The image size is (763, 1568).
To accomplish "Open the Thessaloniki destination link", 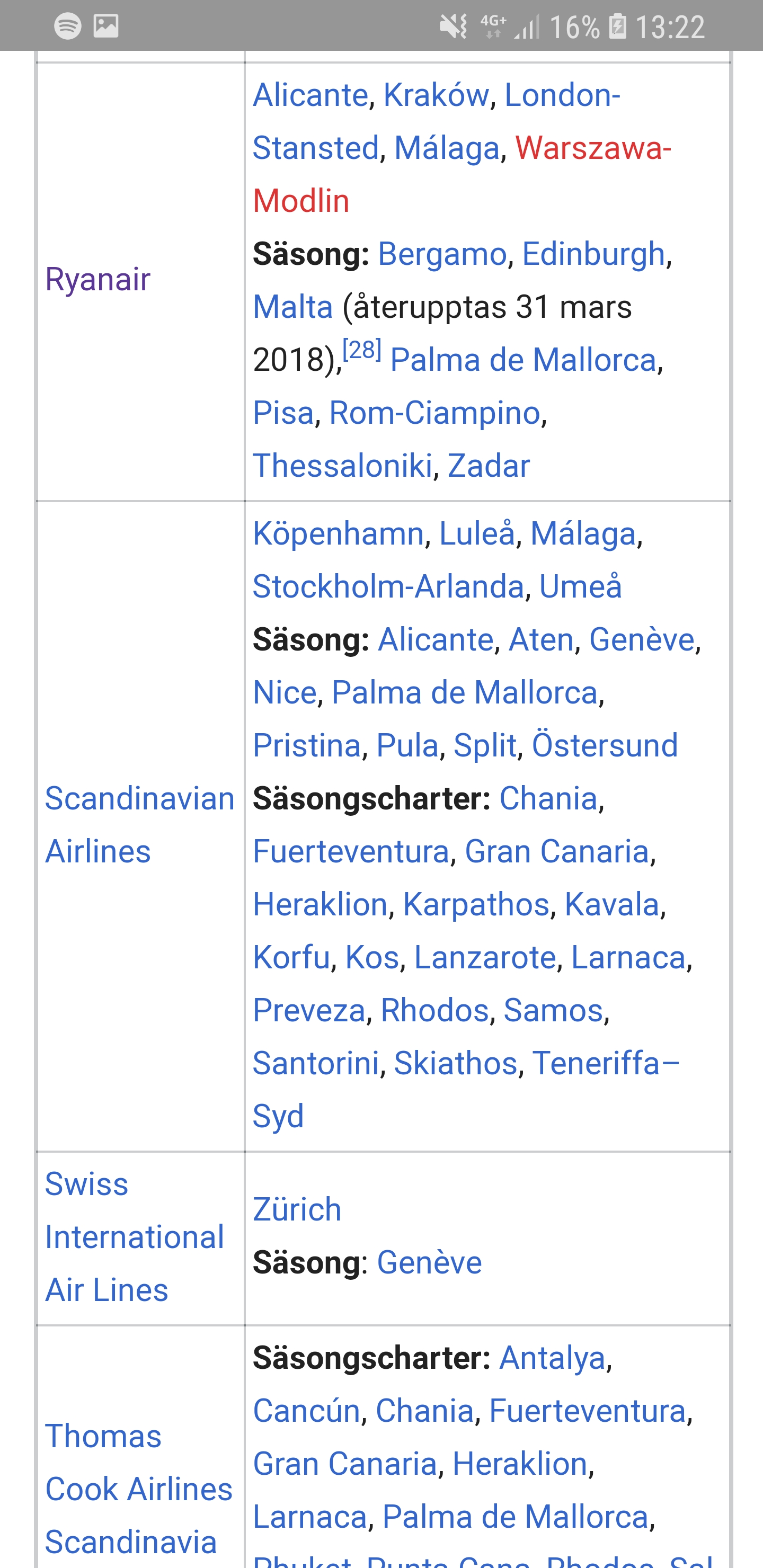I will tap(343, 466).
